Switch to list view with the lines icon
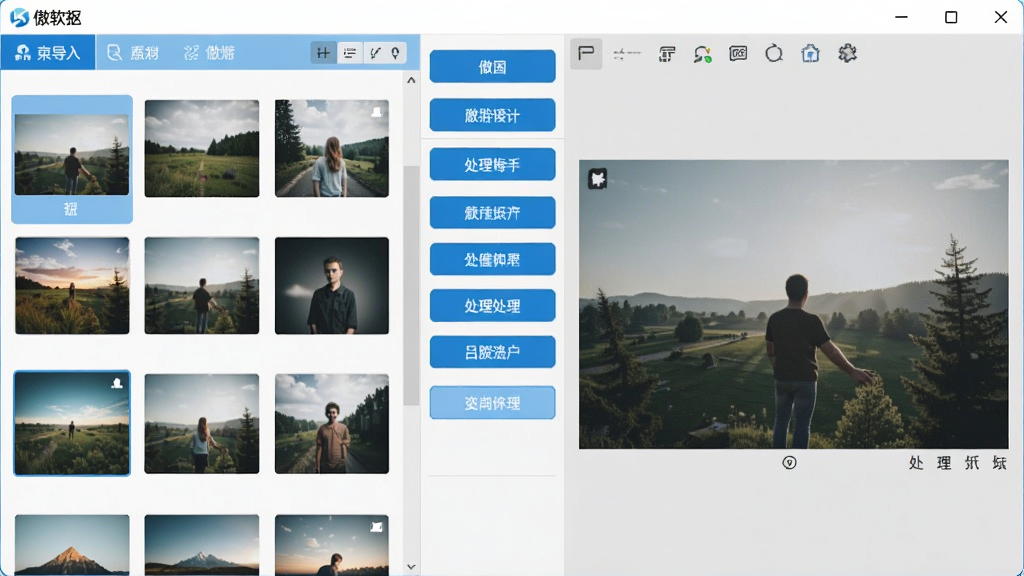Viewport: 1024px width, 576px height. pos(350,53)
